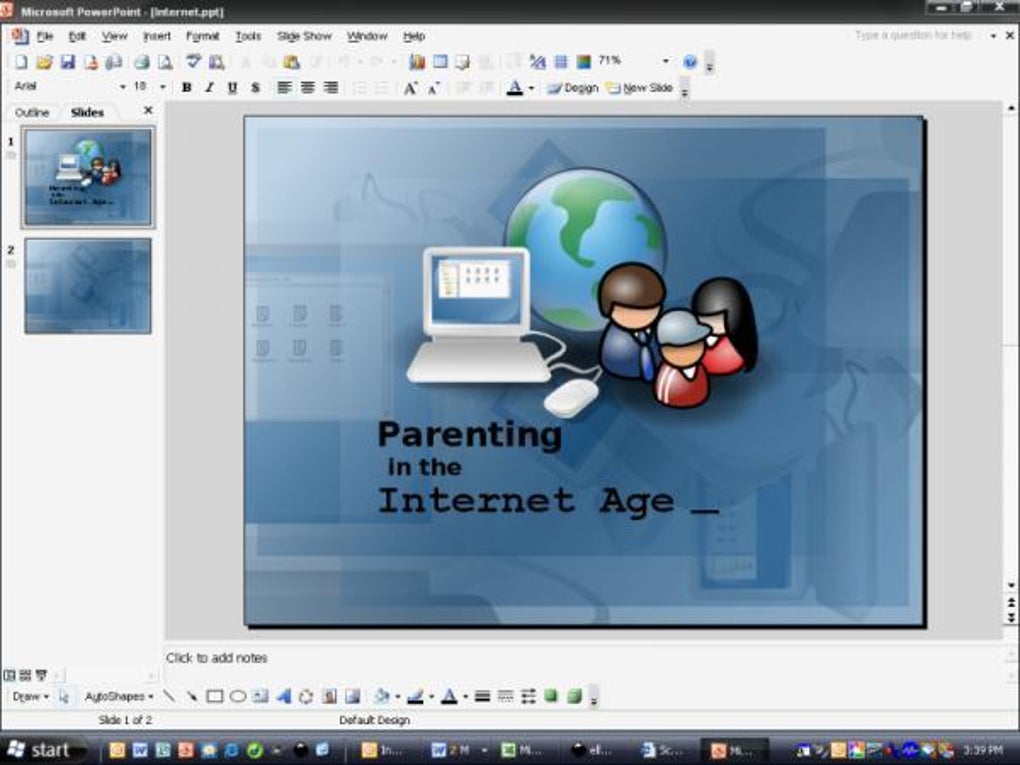Viewport: 1020px width, 765px height.
Task: Expand the AutoShapes menu
Action: tap(119, 697)
